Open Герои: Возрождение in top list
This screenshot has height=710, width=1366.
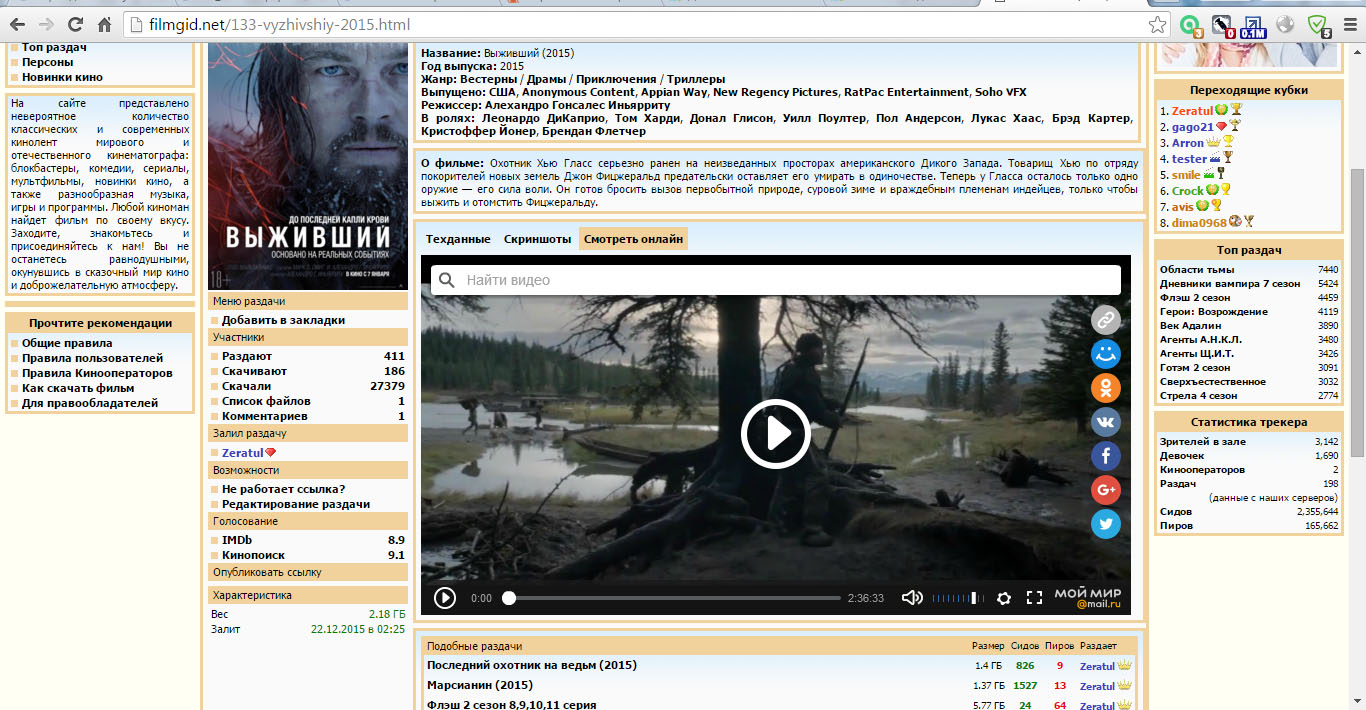coord(1213,312)
